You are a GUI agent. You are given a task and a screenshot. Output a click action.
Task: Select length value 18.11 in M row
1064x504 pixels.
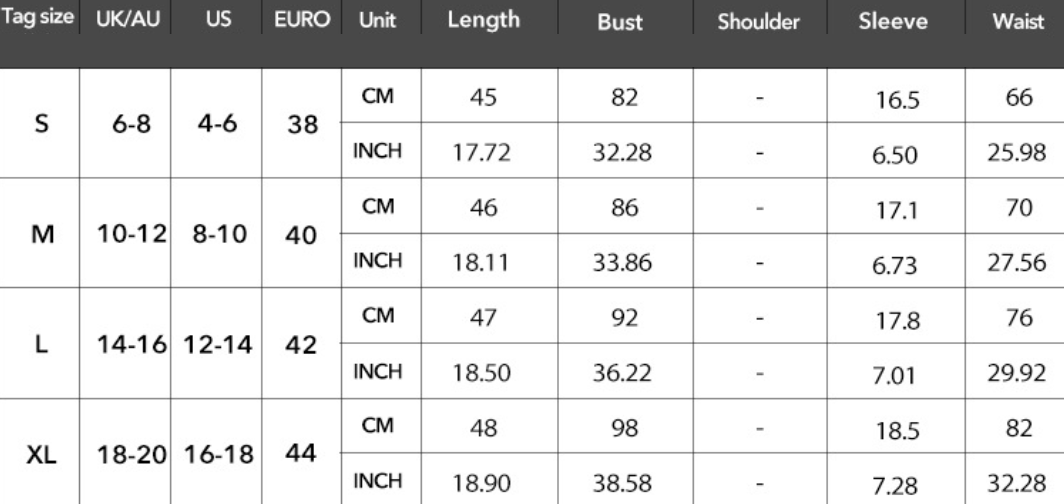(x=481, y=263)
